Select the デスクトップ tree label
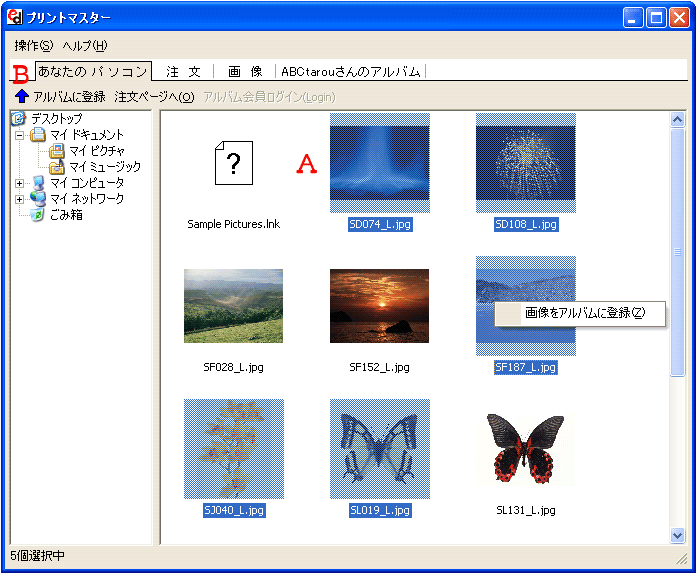Image resolution: width=696 pixels, height=574 pixels. tap(57, 119)
